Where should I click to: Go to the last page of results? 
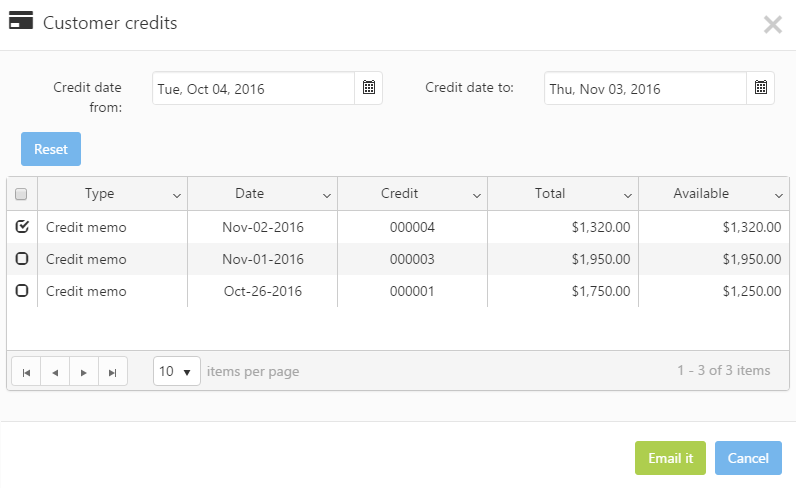coord(113,372)
